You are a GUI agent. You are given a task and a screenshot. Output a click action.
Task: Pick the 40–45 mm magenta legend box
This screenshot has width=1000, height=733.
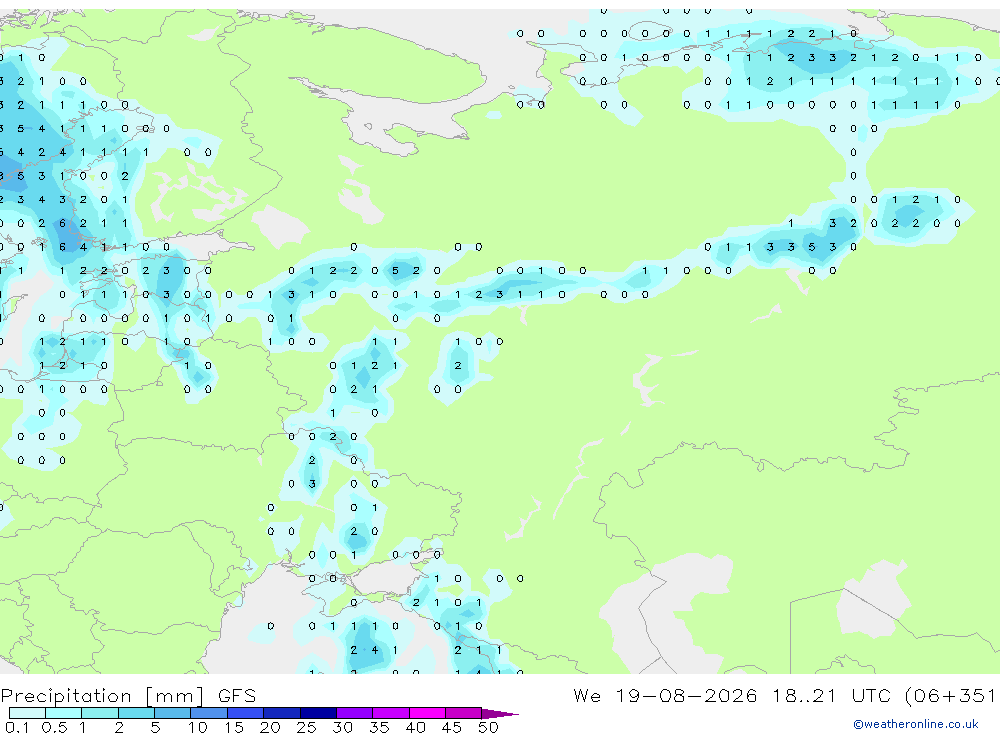click(427, 713)
